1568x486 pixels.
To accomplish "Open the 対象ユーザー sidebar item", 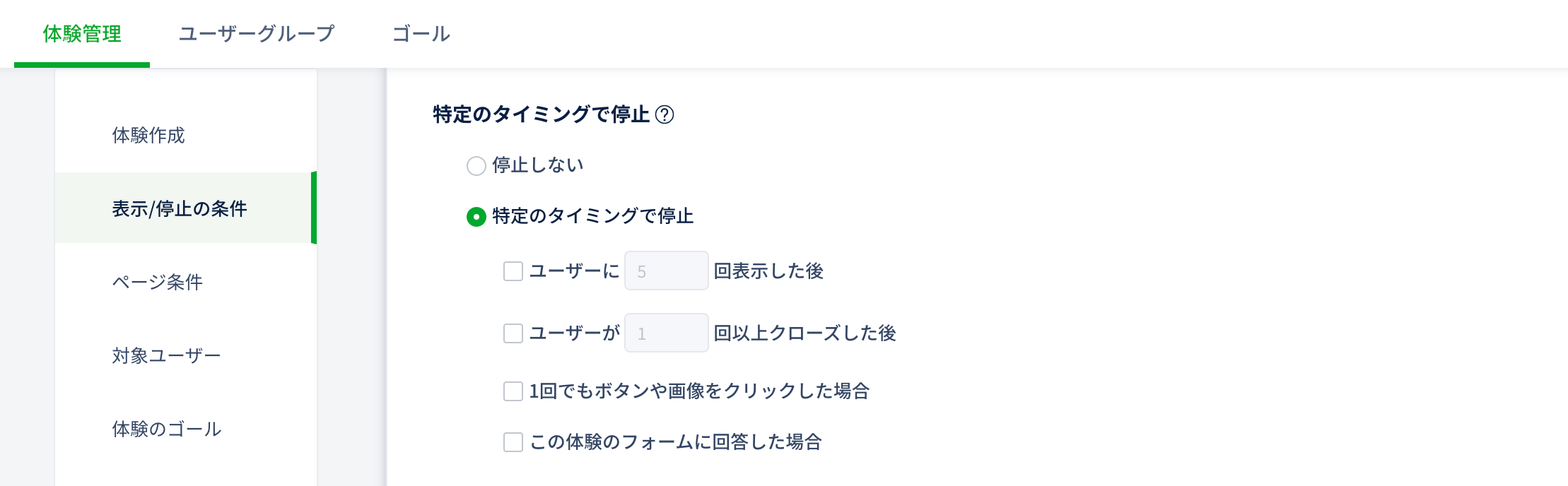I will [x=167, y=356].
